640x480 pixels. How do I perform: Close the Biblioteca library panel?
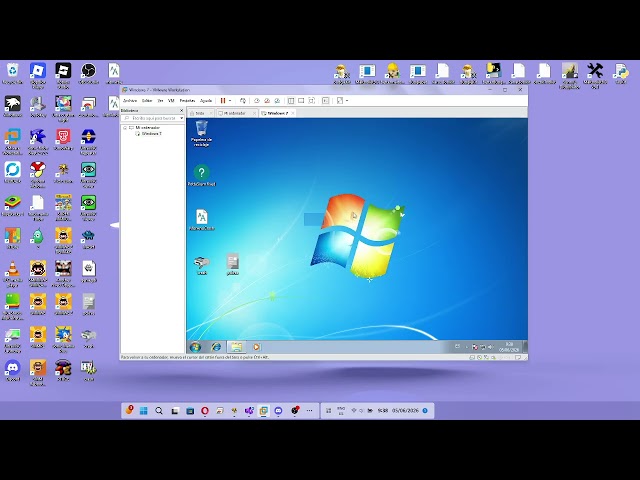pyautogui.click(x=182, y=110)
